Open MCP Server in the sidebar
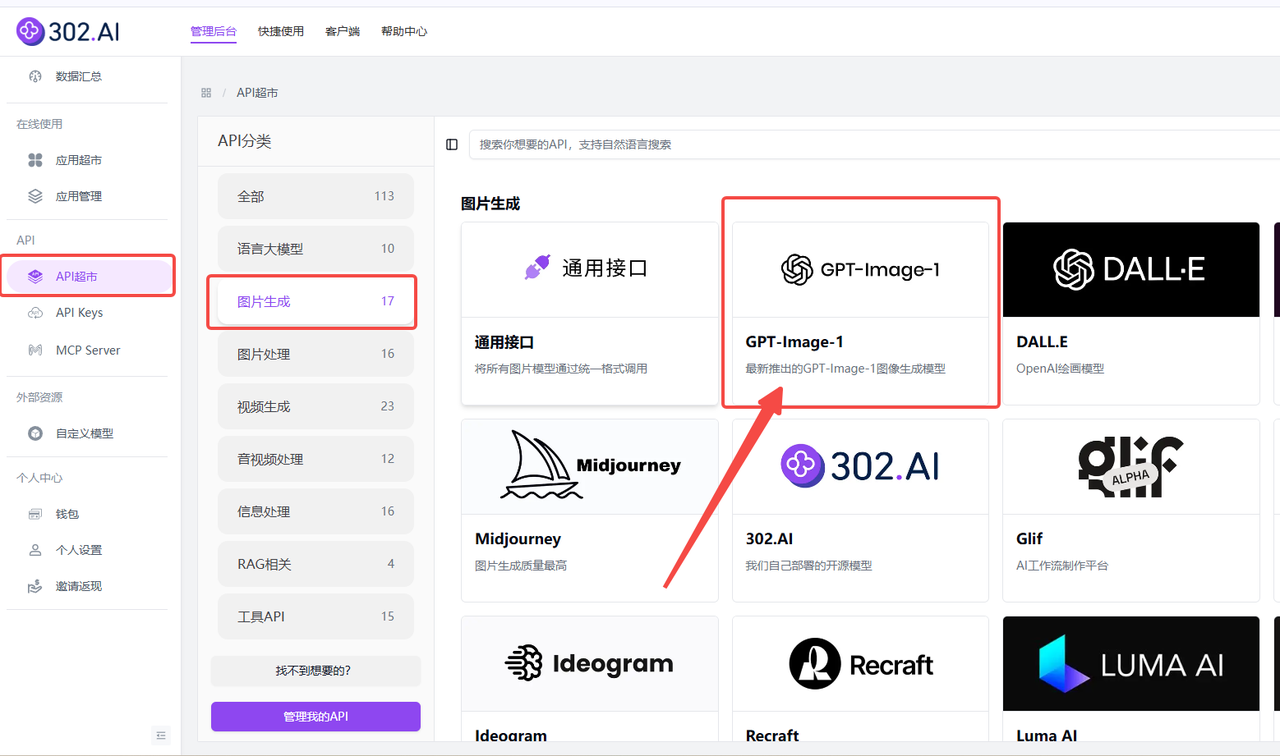Viewport: 1280px width, 756px height. (89, 350)
